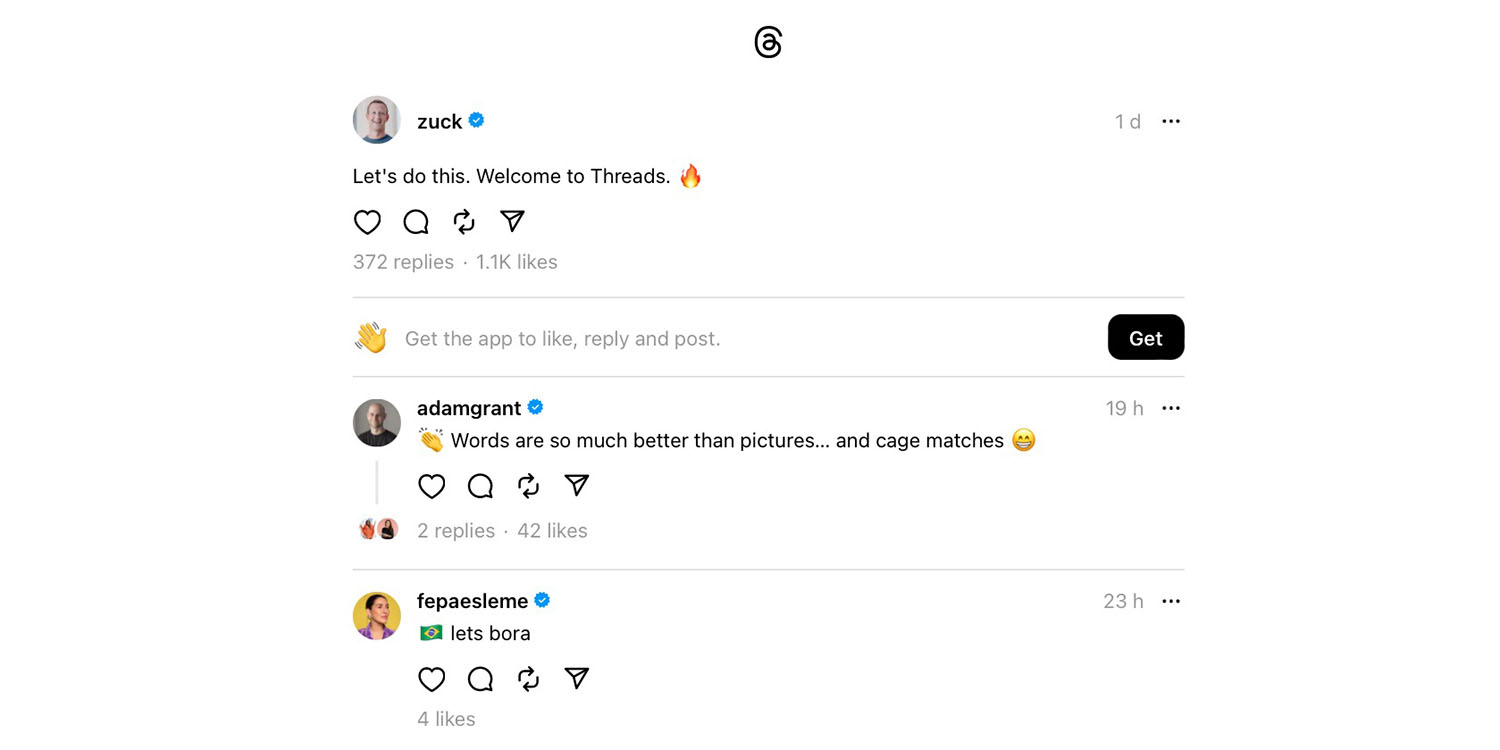1500x750 pixels.
Task: Open adamgrant's profile picture
Action: [377, 422]
